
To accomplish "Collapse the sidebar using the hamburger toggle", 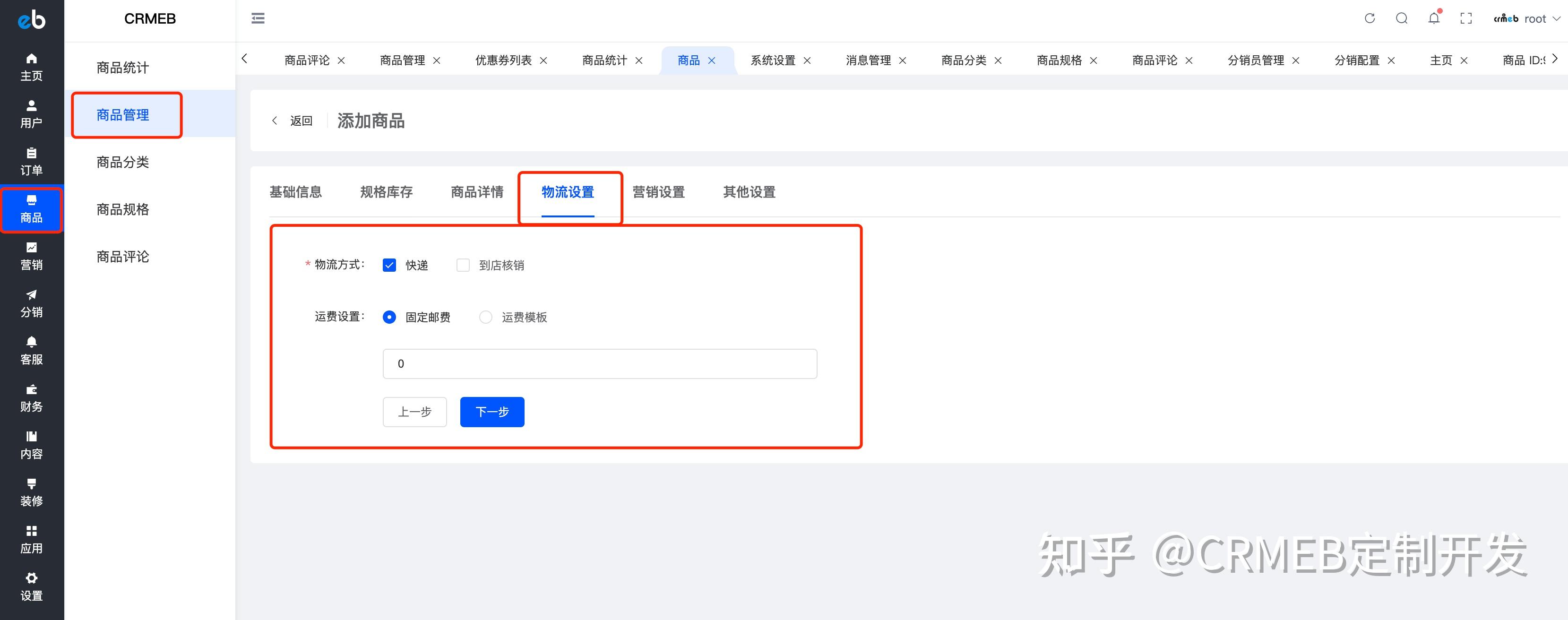I will [258, 18].
